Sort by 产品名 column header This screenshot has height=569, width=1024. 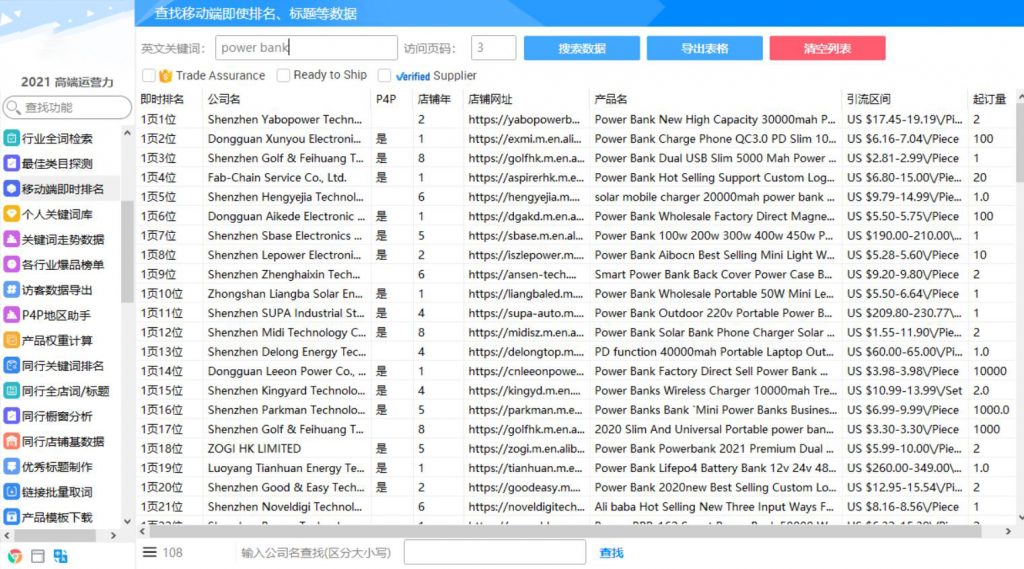pyautogui.click(x=611, y=99)
